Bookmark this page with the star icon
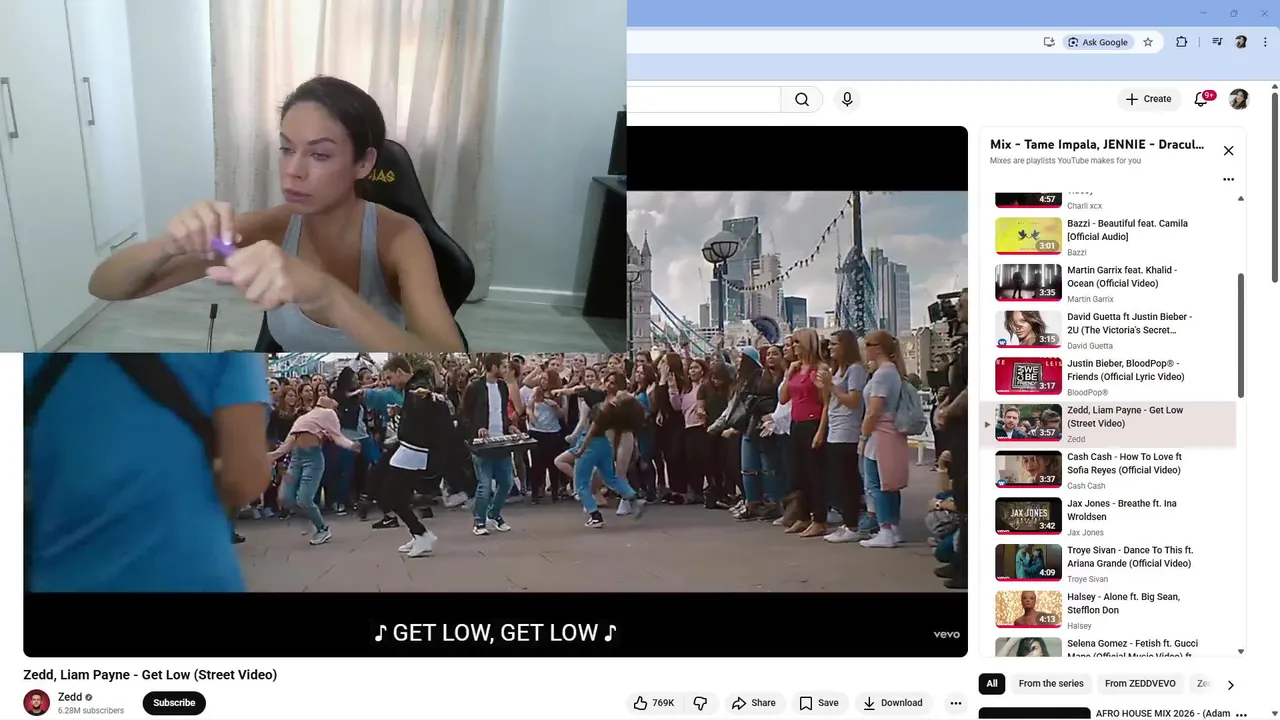This screenshot has height=720, width=1280. (1148, 42)
